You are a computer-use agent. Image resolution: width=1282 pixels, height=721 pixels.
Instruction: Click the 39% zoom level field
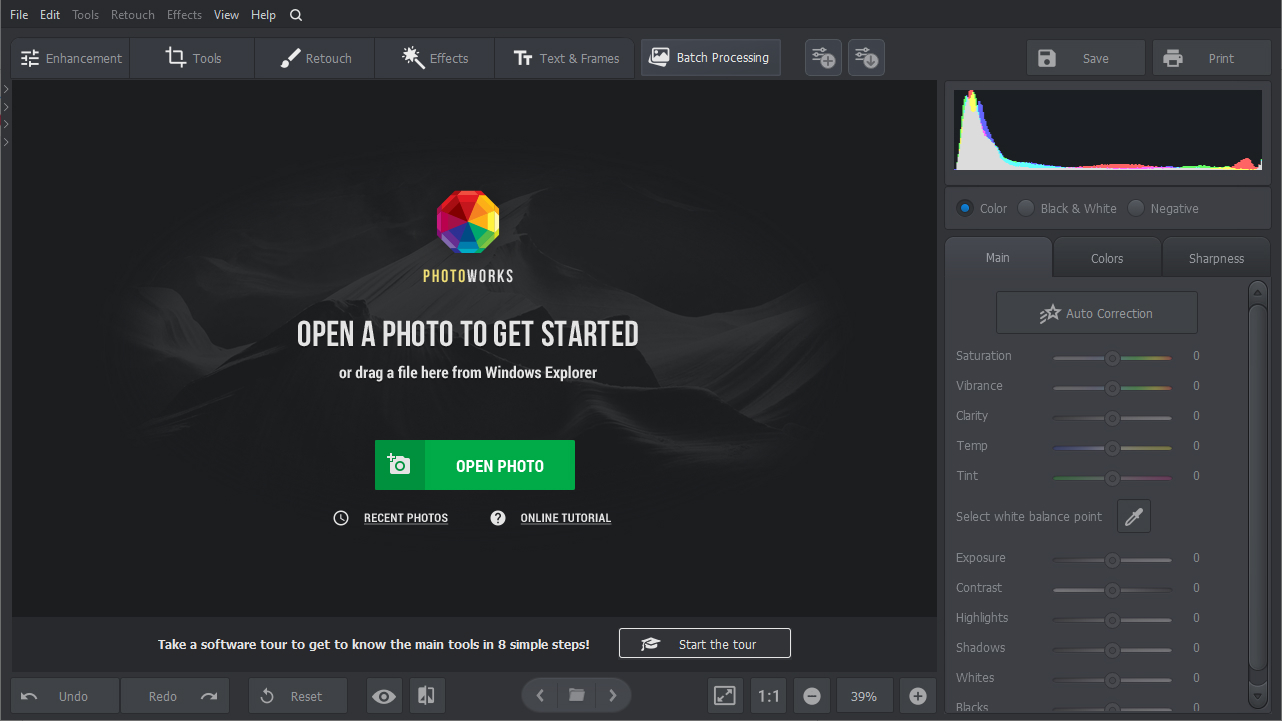(864, 696)
